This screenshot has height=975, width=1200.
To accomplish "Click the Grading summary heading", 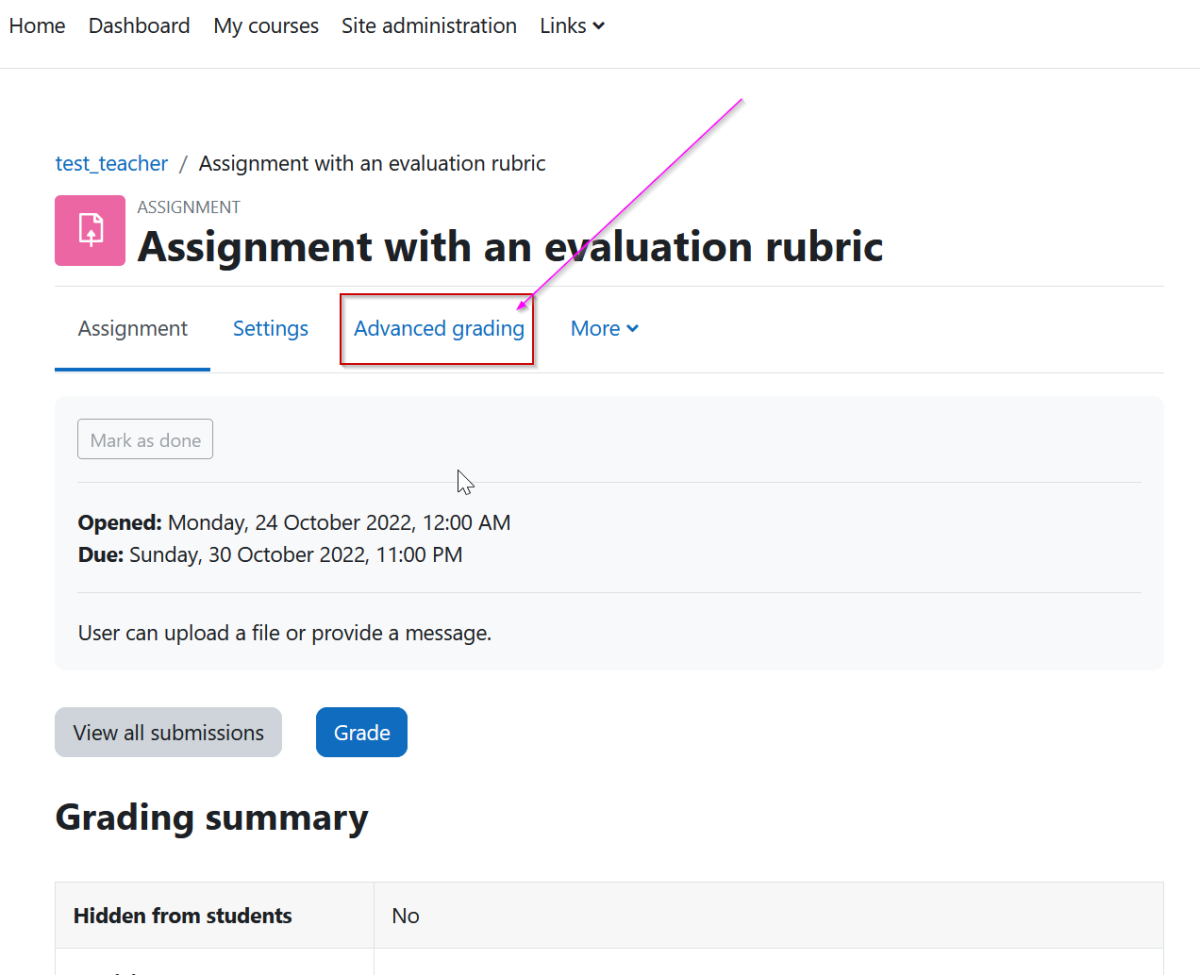I will [211, 817].
